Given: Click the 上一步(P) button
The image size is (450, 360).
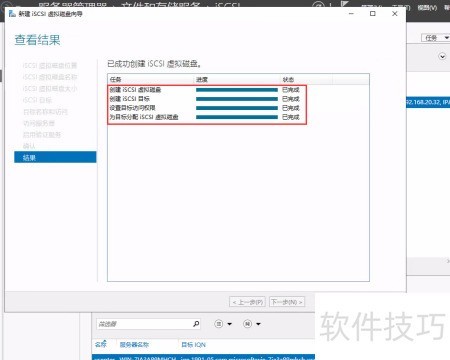Looking at the screenshot, I should 248,302.
